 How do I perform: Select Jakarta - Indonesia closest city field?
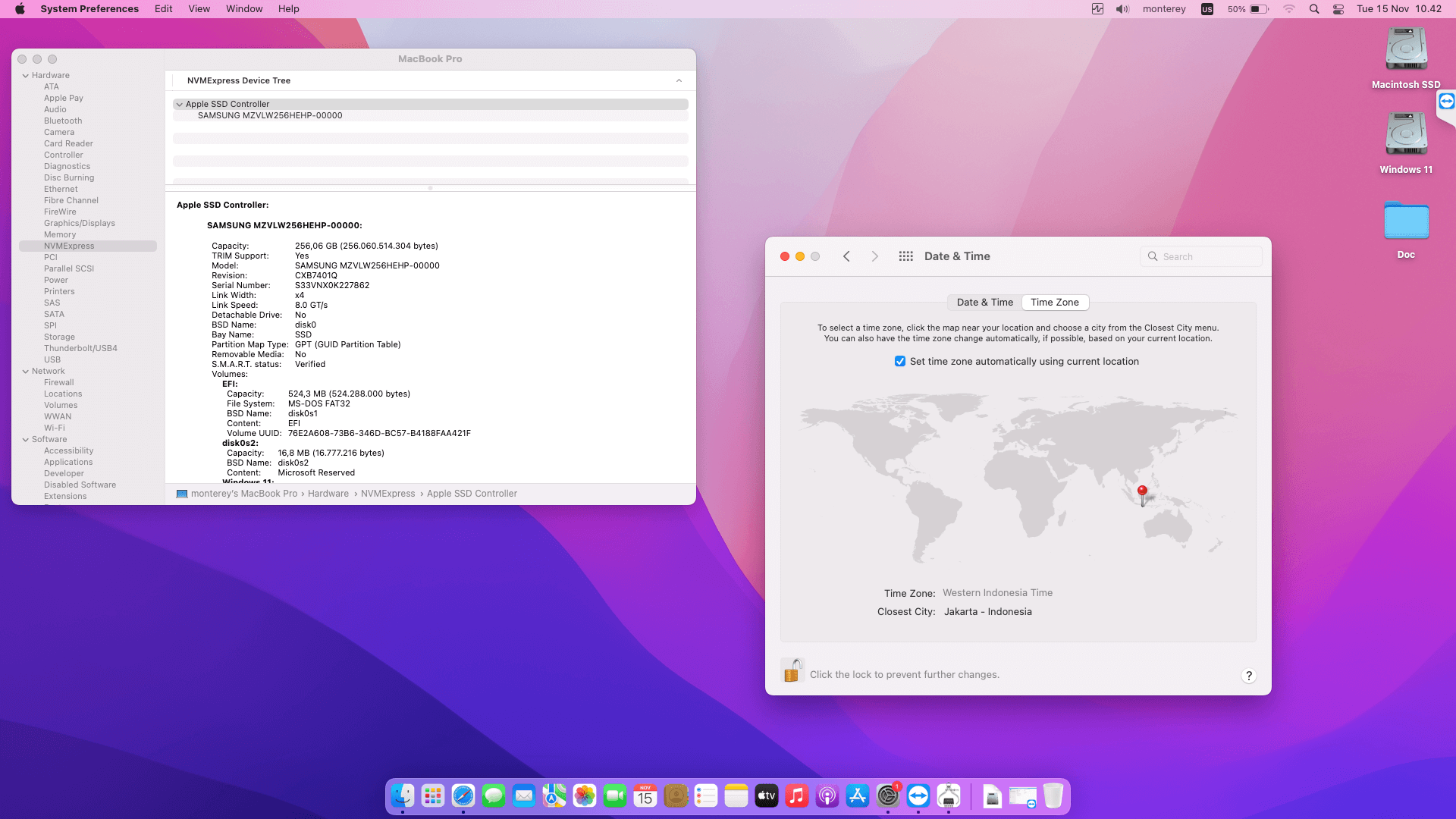click(x=988, y=612)
